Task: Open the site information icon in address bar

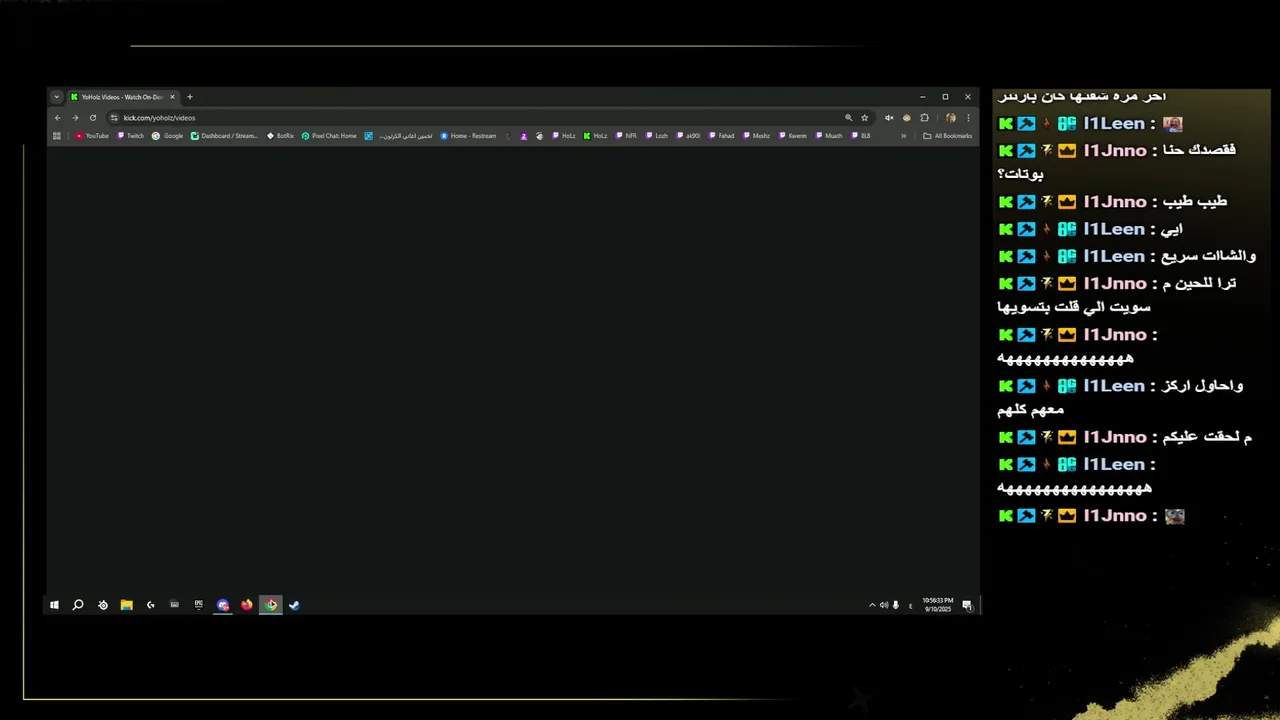Action: click(x=114, y=118)
